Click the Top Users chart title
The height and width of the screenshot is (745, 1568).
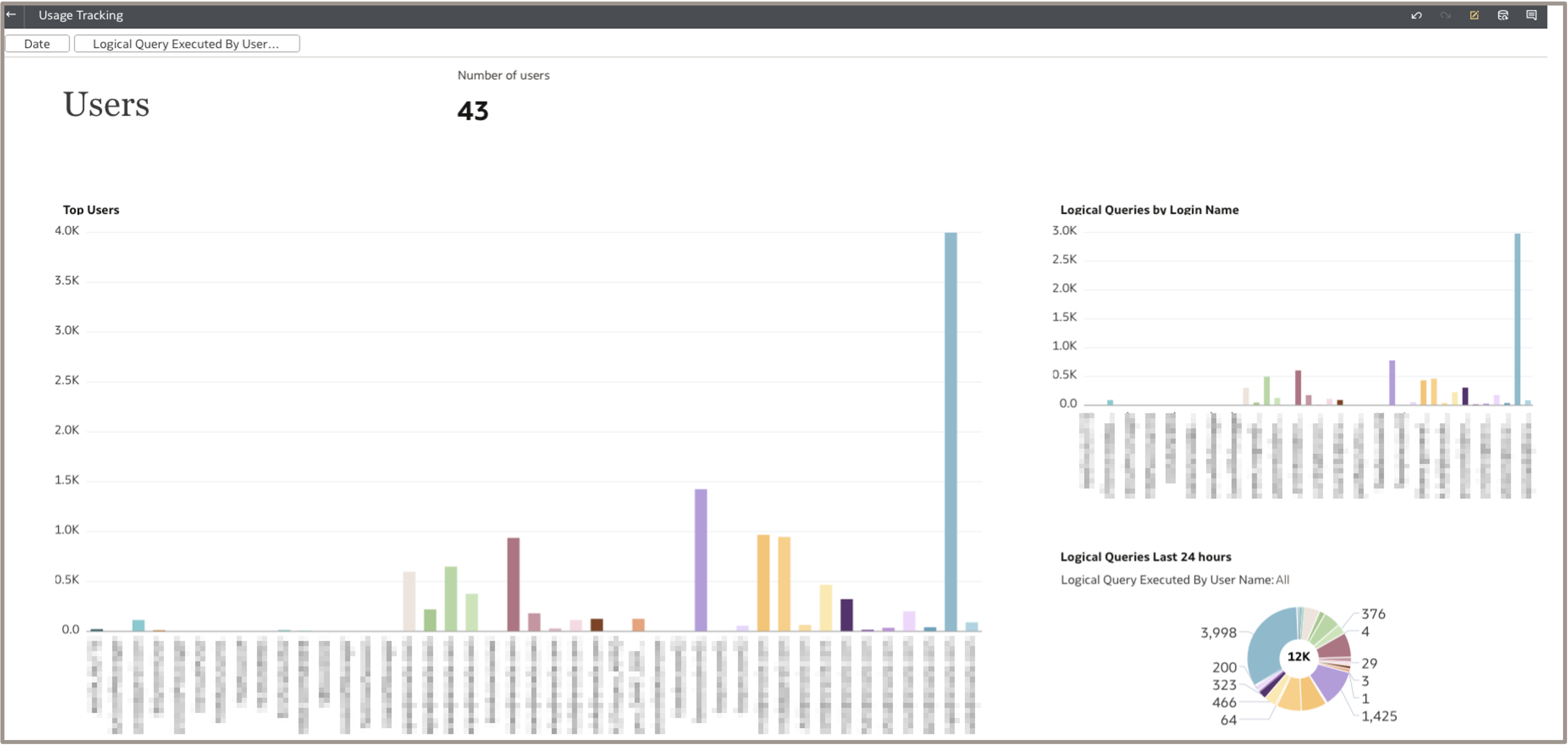tap(91, 210)
